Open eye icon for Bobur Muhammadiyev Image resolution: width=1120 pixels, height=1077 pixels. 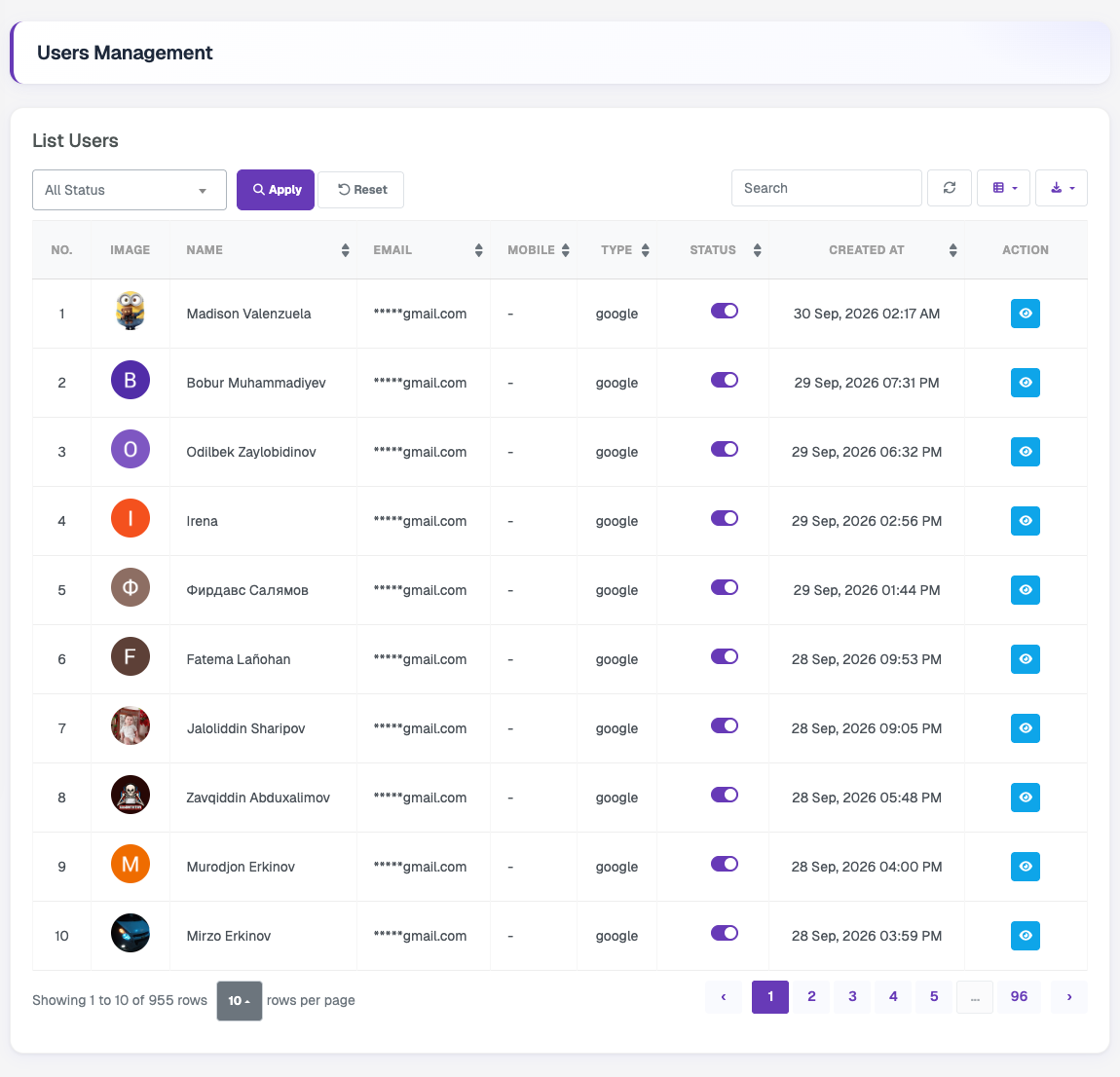(x=1025, y=383)
